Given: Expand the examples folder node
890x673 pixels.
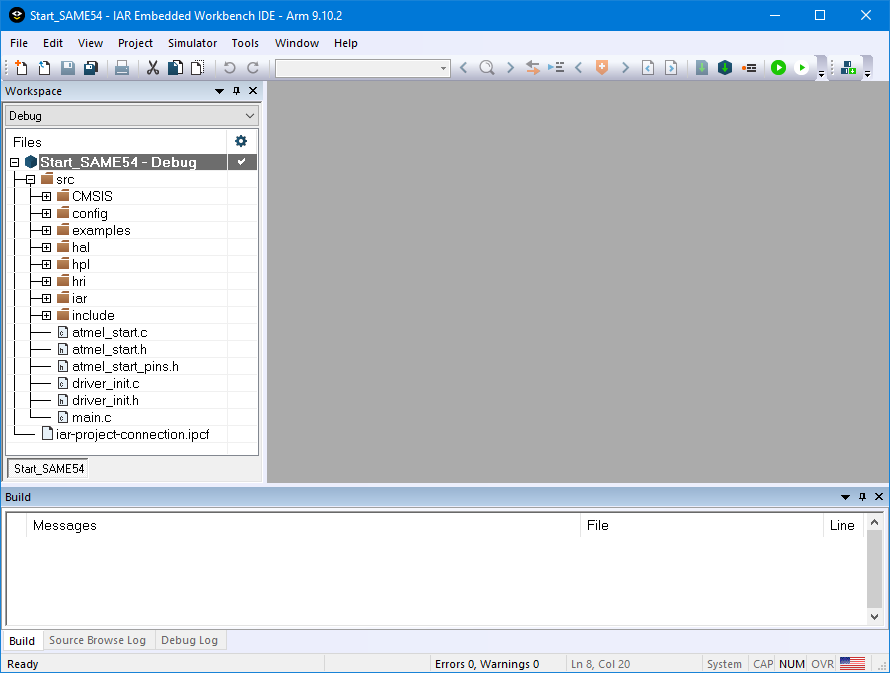Looking at the screenshot, I should point(46,231).
